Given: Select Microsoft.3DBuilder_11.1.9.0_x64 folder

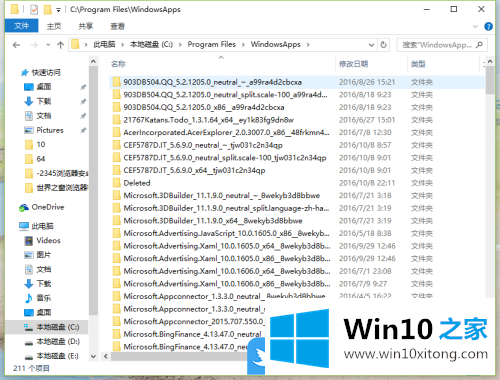Looking at the screenshot, I should click(x=213, y=221).
